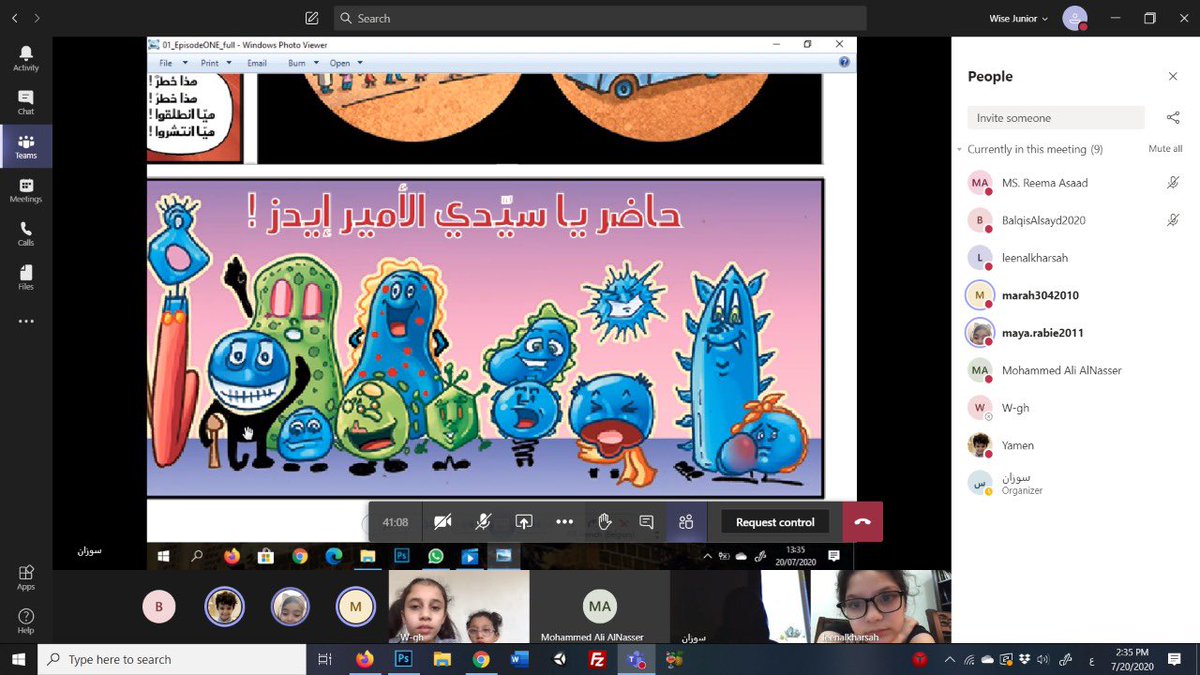This screenshot has height=675, width=1200.
Task: Click the Teams Search box
Action: [x=600, y=18]
